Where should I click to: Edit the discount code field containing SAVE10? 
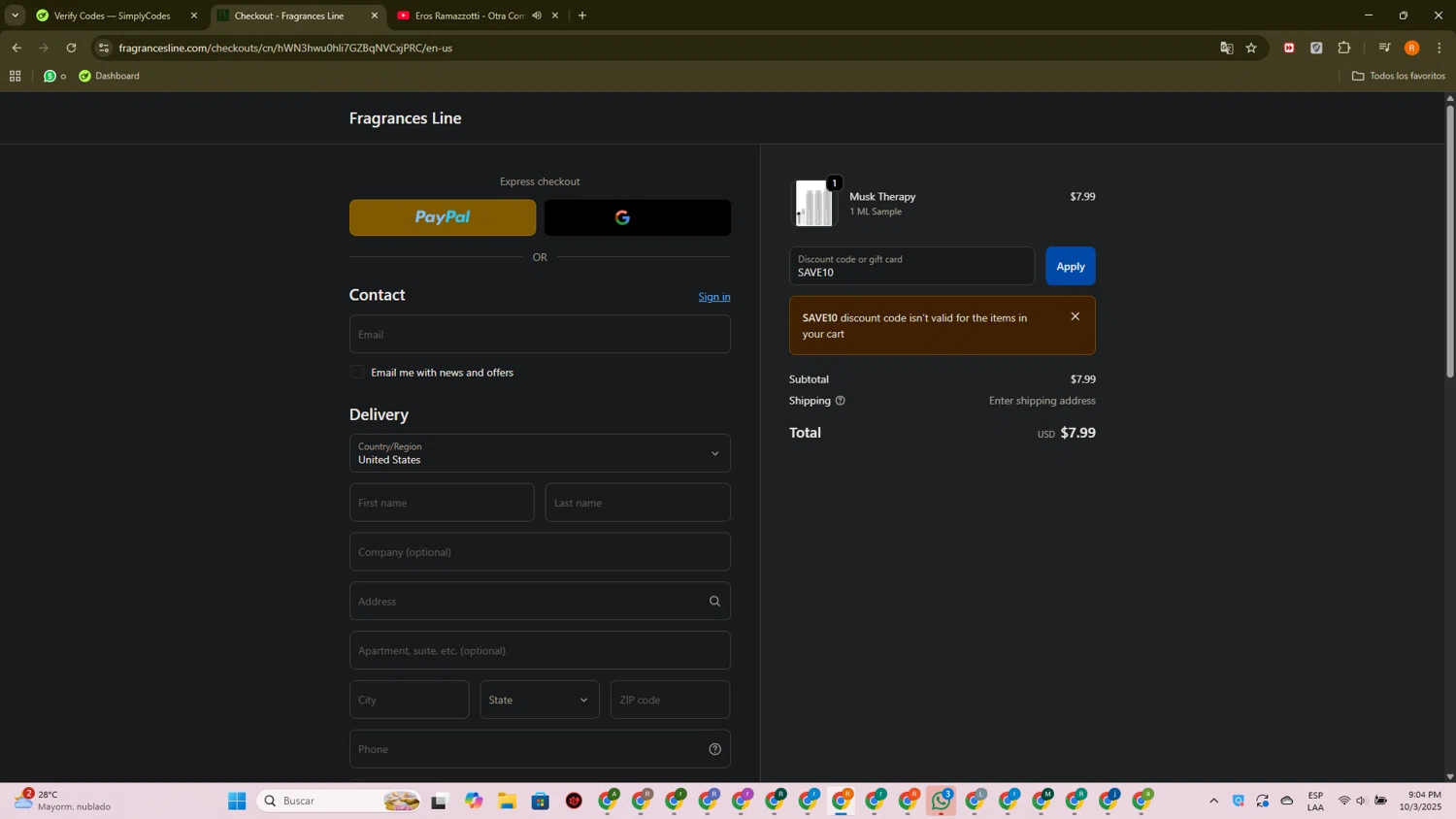pos(911,266)
